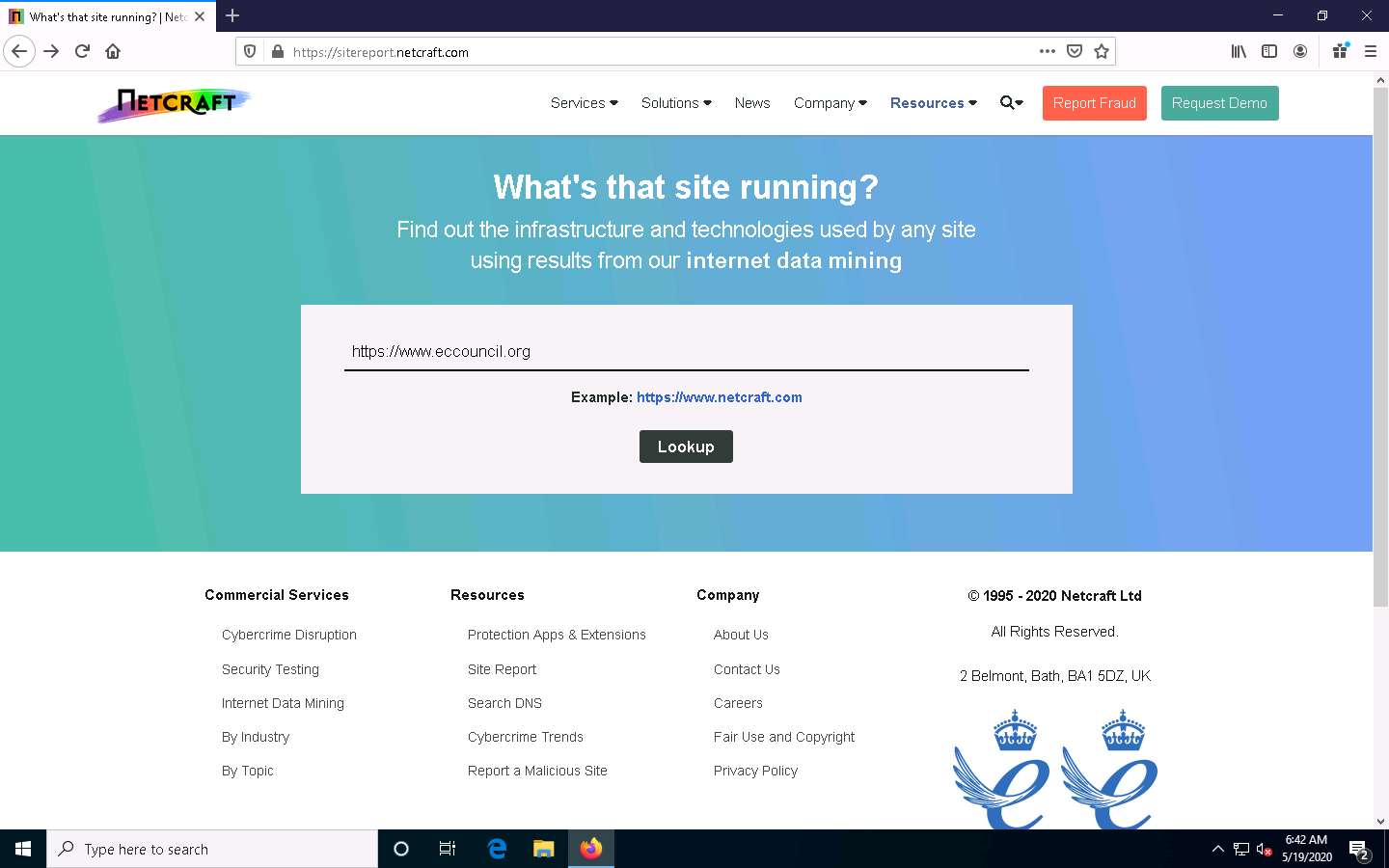Open the Firefox hamburger menu

tap(1370, 51)
